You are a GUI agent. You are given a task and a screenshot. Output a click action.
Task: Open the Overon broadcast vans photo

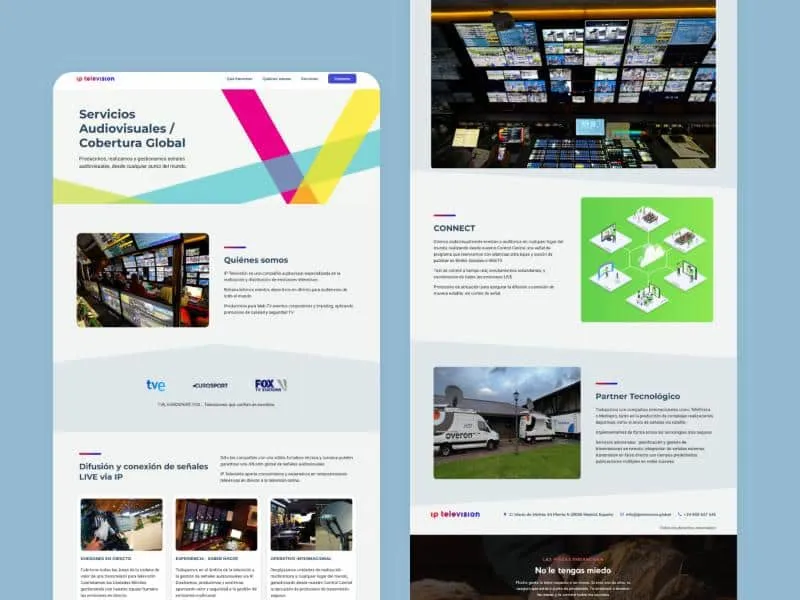pyautogui.click(x=507, y=422)
